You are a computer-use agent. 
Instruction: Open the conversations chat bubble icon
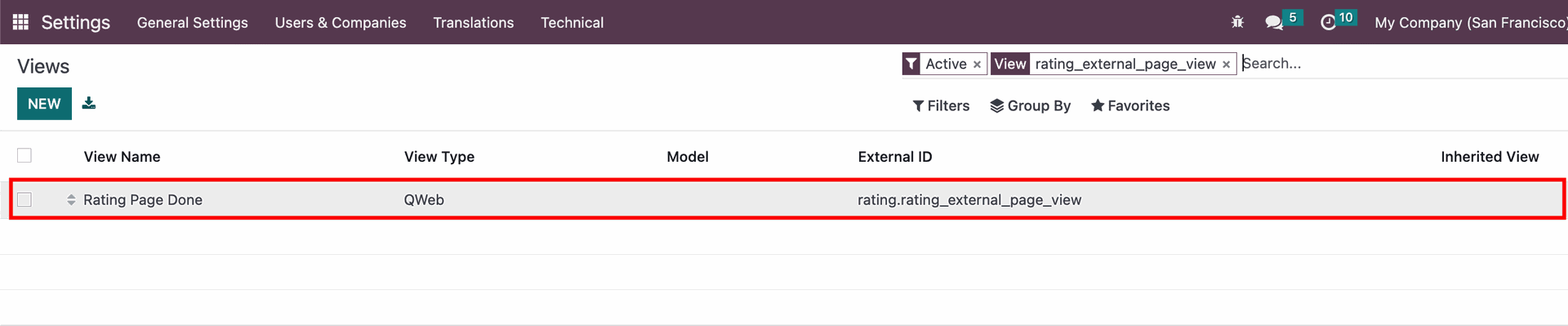pyautogui.click(x=1274, y=23)
